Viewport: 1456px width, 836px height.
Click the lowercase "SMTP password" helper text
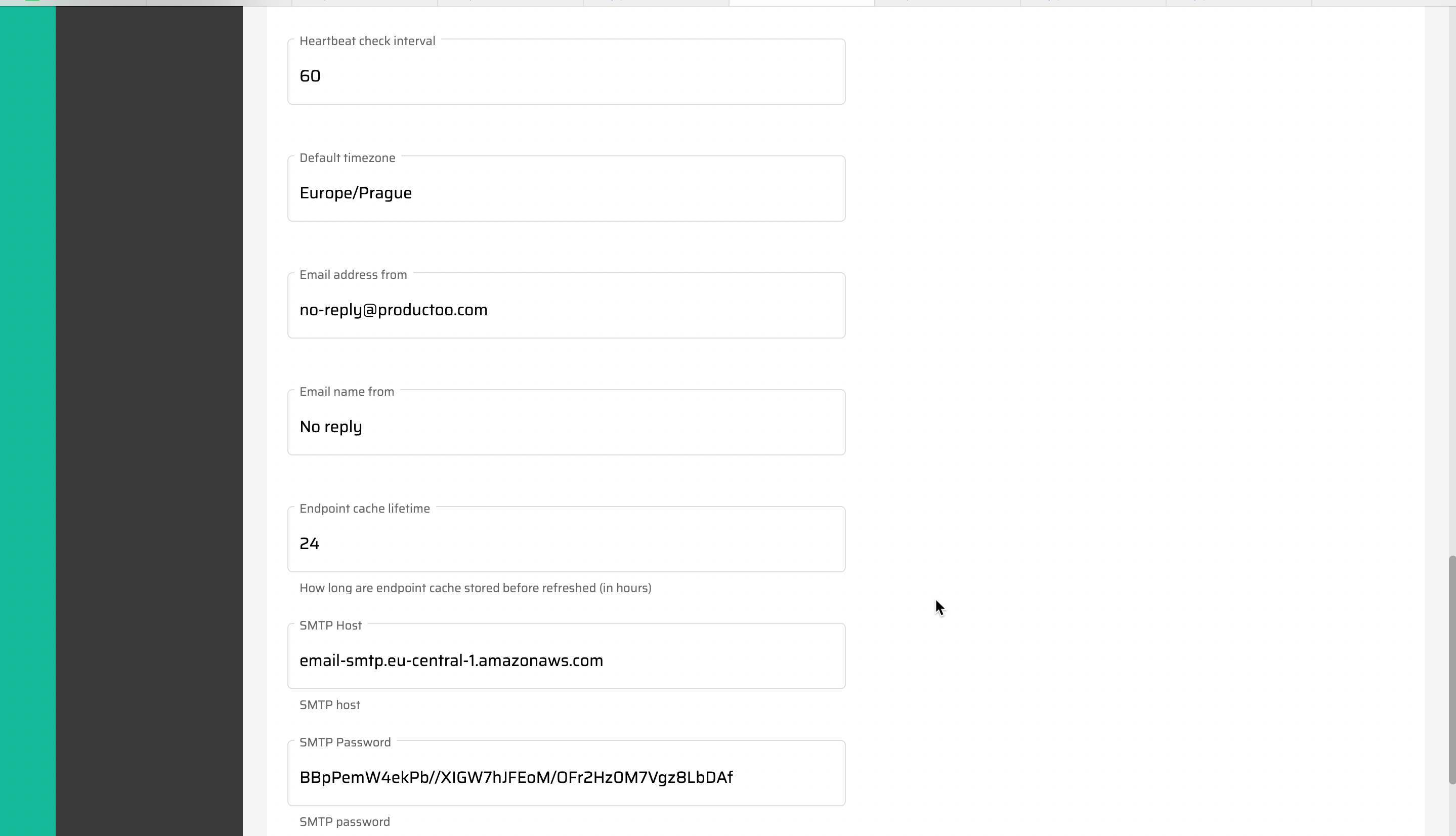pyautogui.click(x=345, y=822)
